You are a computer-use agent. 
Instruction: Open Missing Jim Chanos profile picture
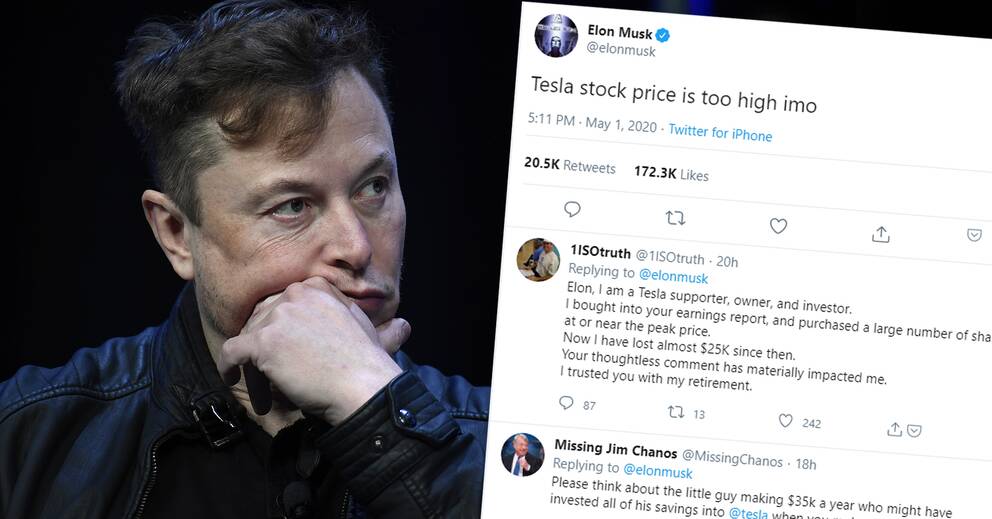522,455
